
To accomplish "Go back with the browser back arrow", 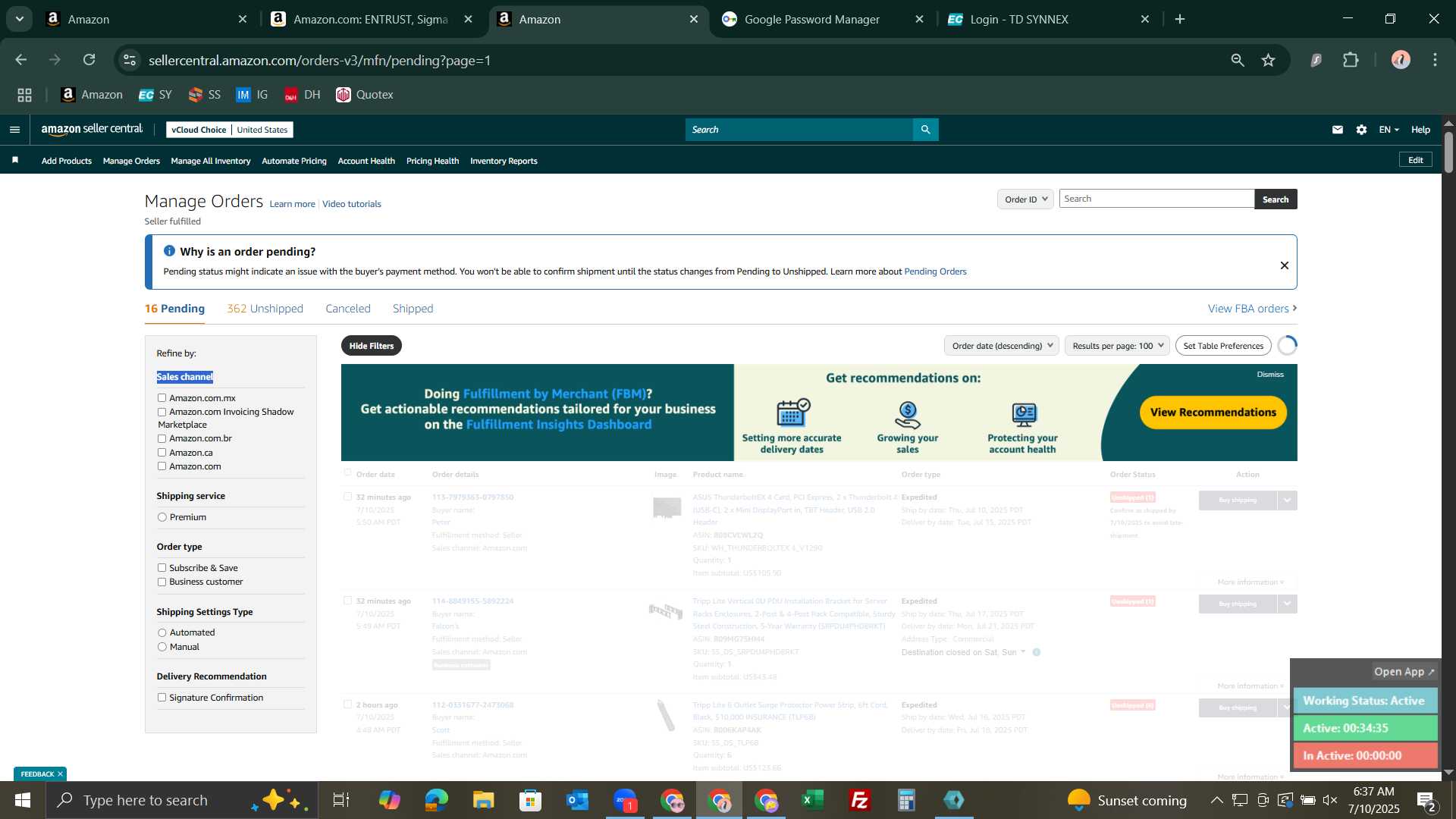I will 21,60.
